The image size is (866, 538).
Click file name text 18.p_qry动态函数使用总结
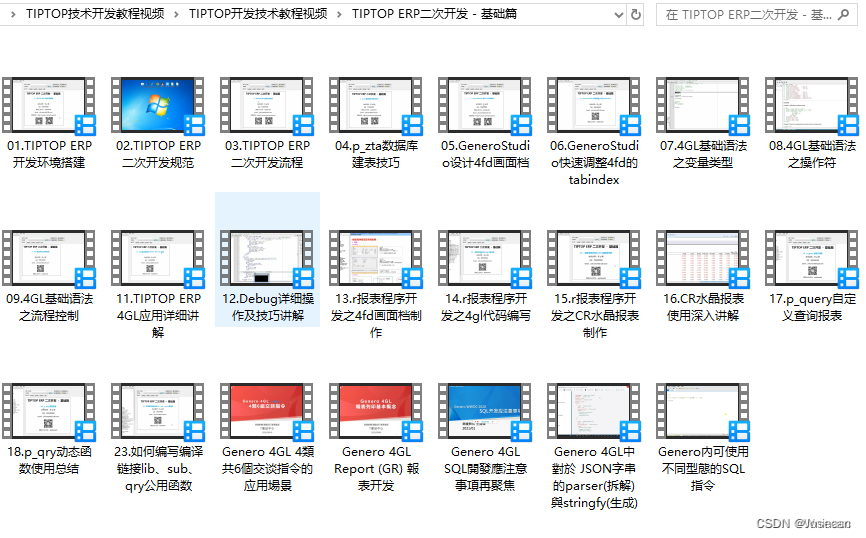tap(49, 460)
